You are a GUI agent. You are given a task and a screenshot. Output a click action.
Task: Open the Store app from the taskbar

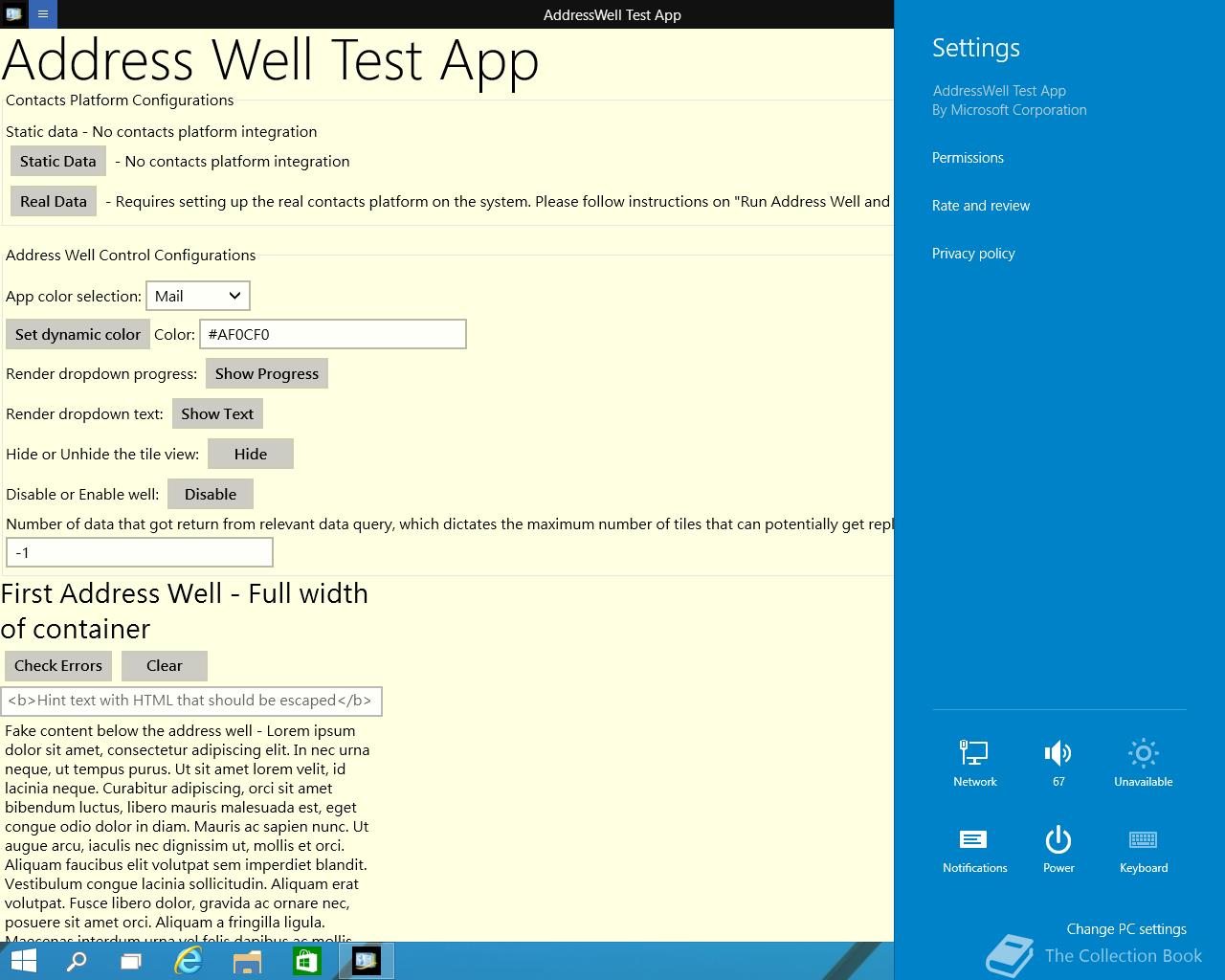(306, 961)
